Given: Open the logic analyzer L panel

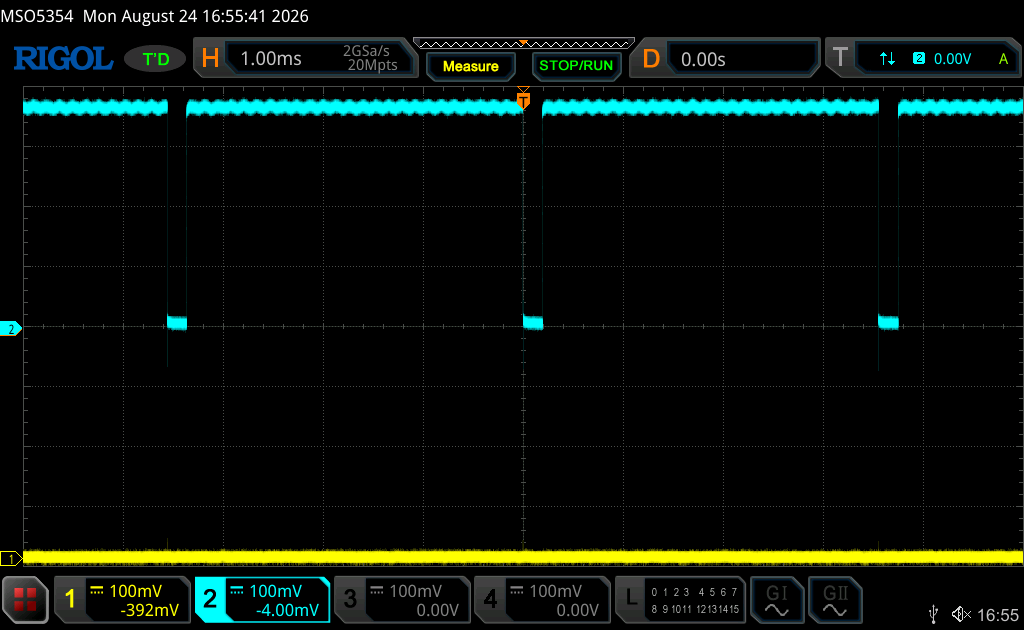Looking at the screenshot, I should [x=631, y=598].
